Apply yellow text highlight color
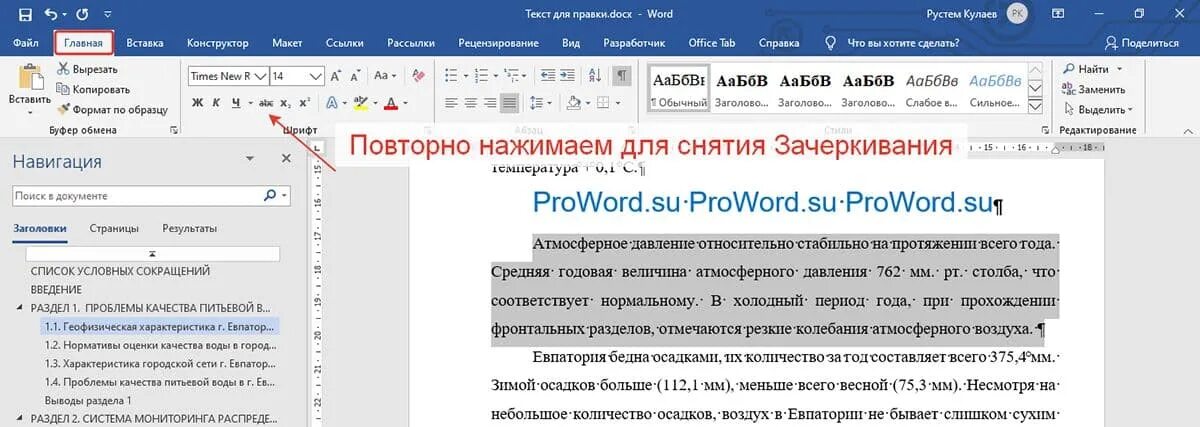This screenshot has height=427, width=1200. click(x=361, y=102)
